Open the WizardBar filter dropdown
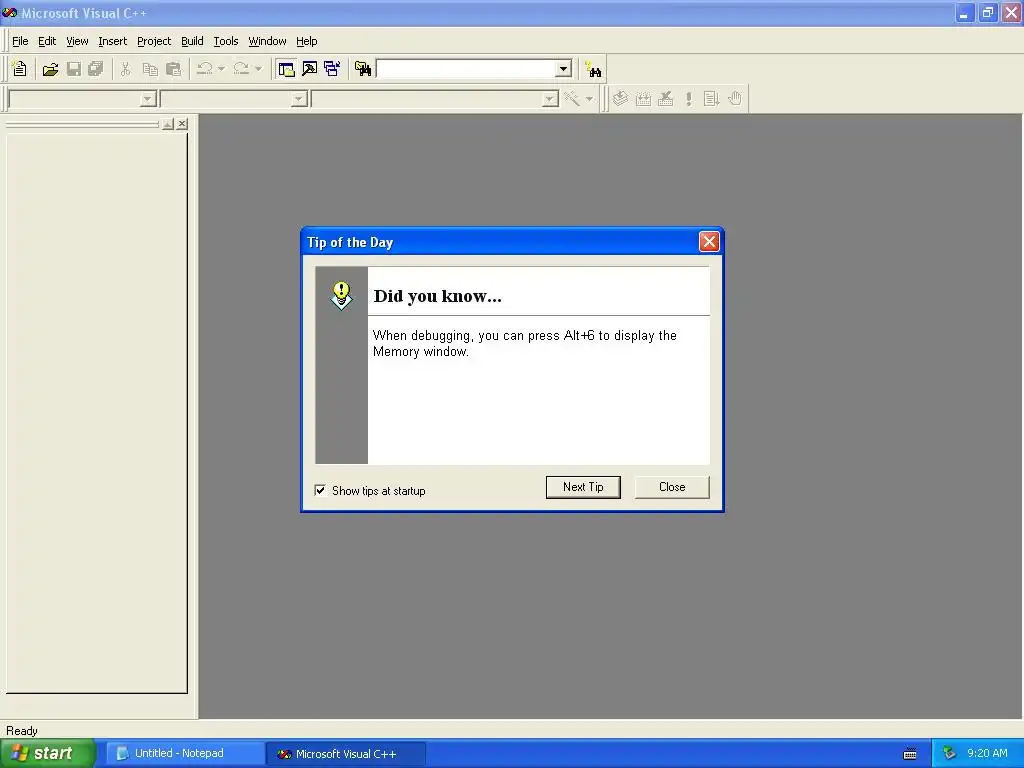Screen dimensions: 1024x768 pyautogui.click(x=299, y=99)
